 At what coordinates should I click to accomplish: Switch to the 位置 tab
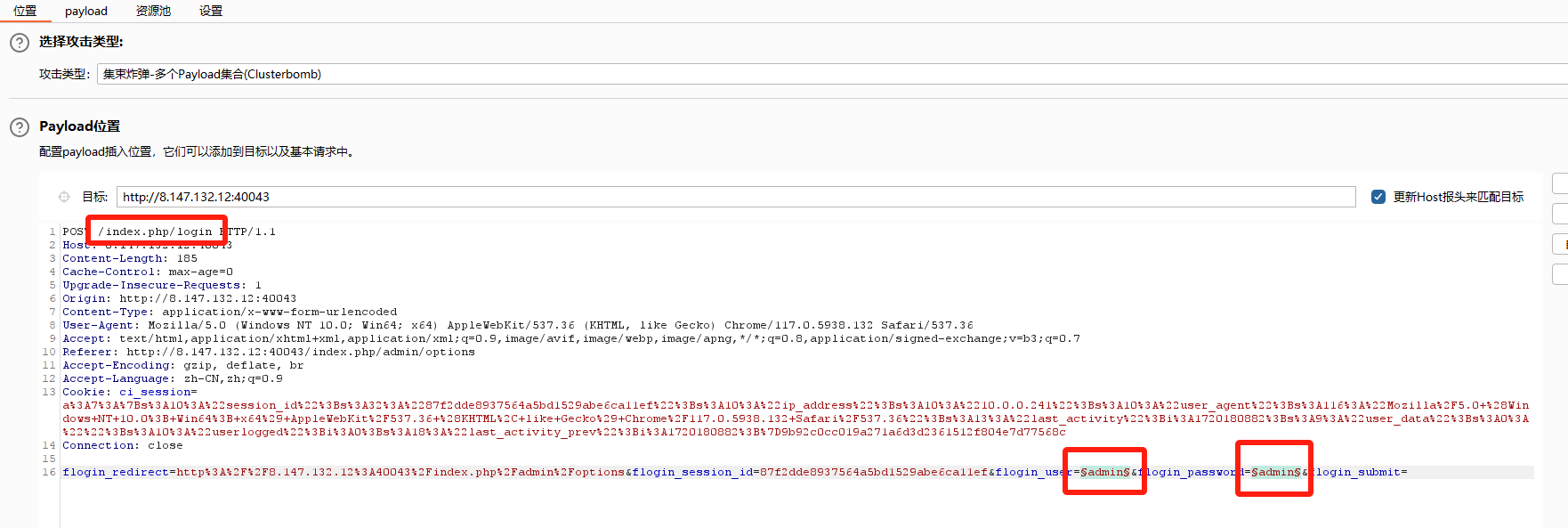[x=25, y=11]
